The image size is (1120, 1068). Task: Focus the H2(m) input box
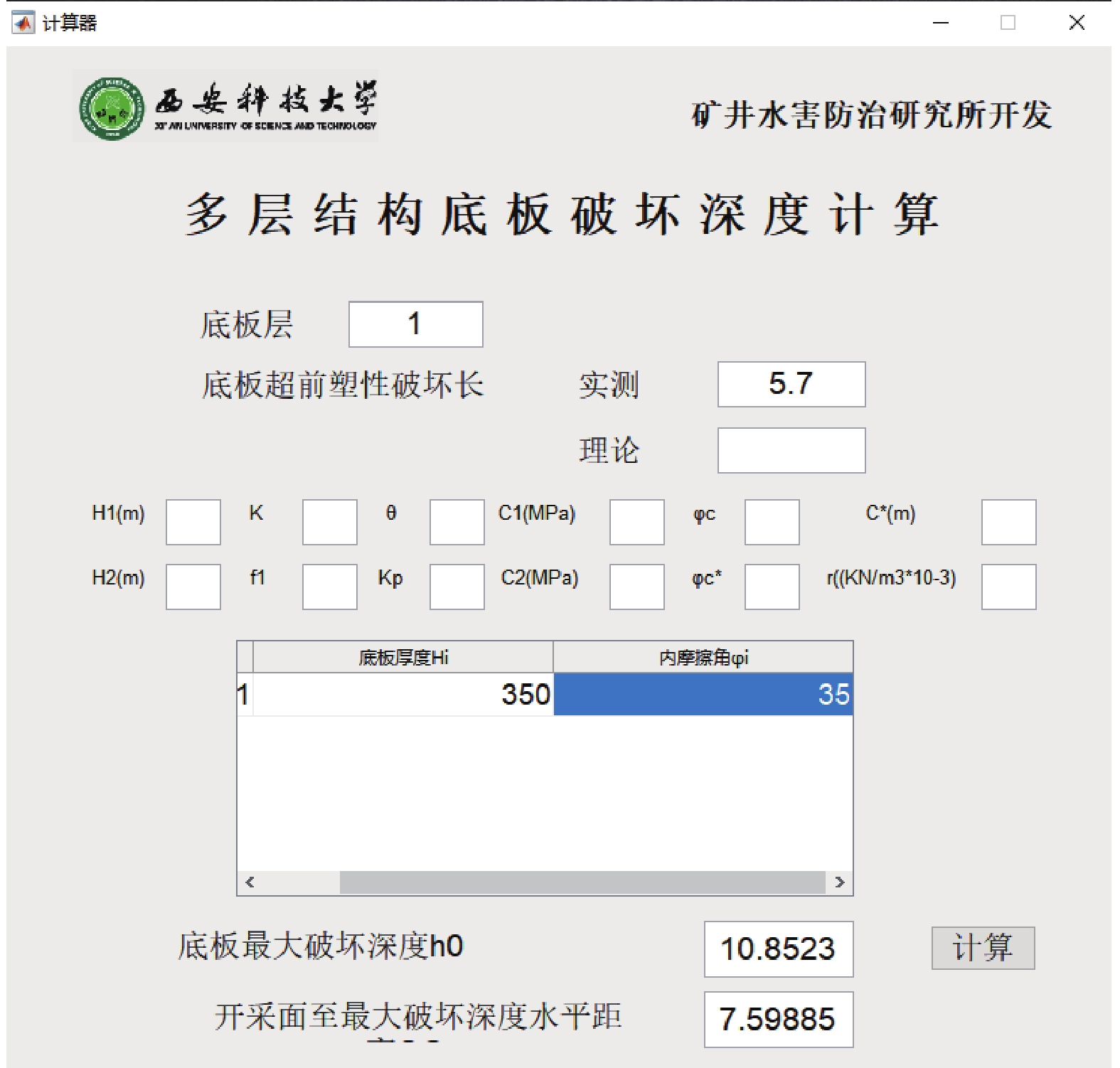point(193,587)
